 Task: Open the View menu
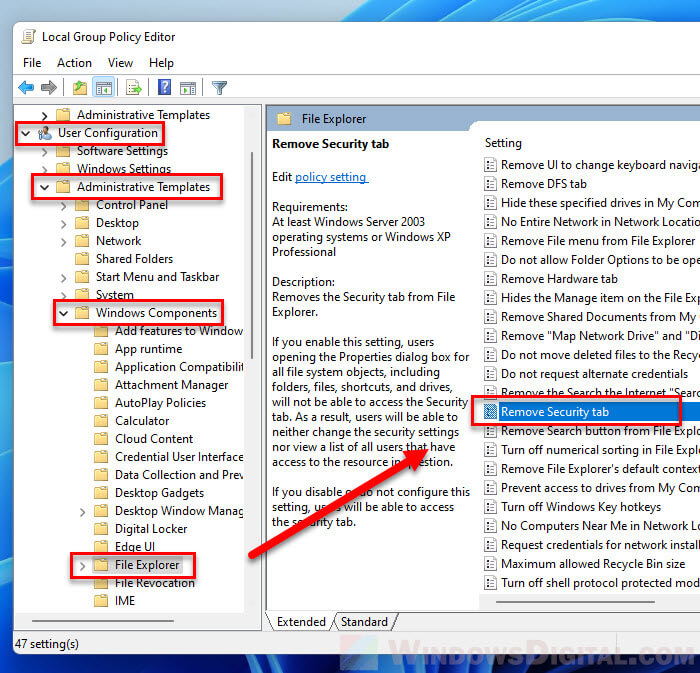[x=120, y=63]
